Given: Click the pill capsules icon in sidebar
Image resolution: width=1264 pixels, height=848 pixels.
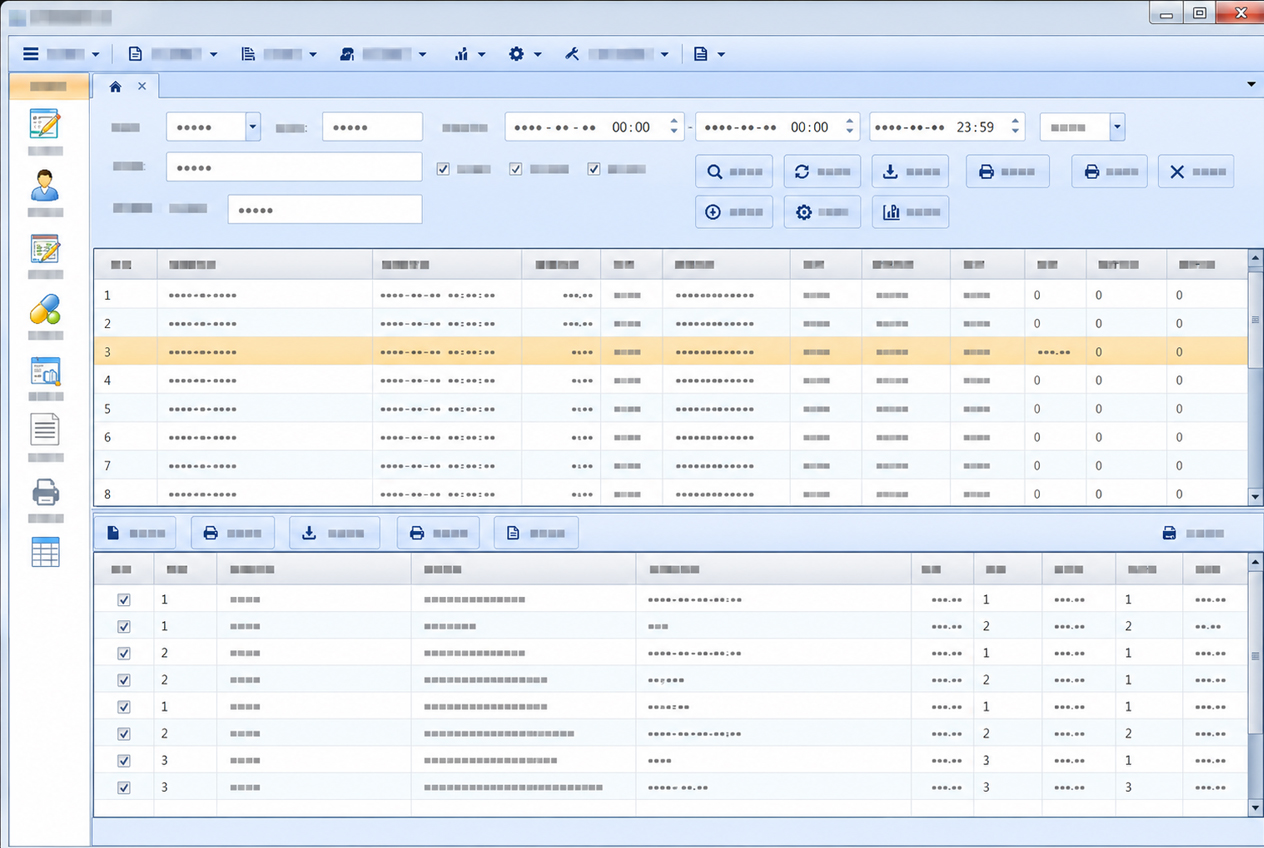Looking at the screenshot, I should [45, 310].
